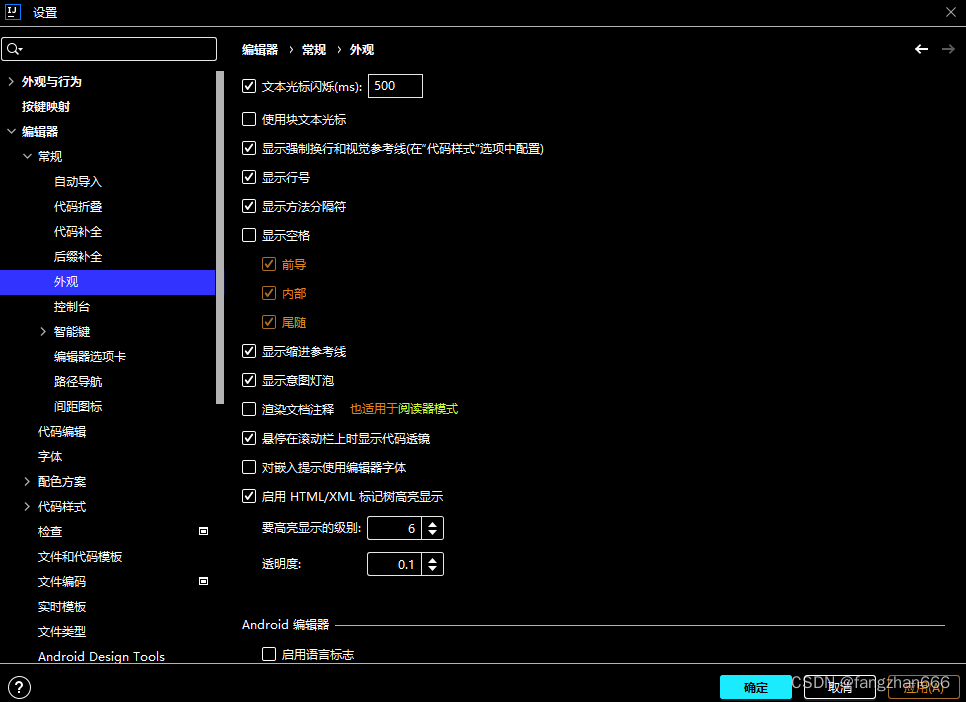Viewport: 966px width, 702px height.
Task: Toggle the 内部 checkbox
Action: 269,293
